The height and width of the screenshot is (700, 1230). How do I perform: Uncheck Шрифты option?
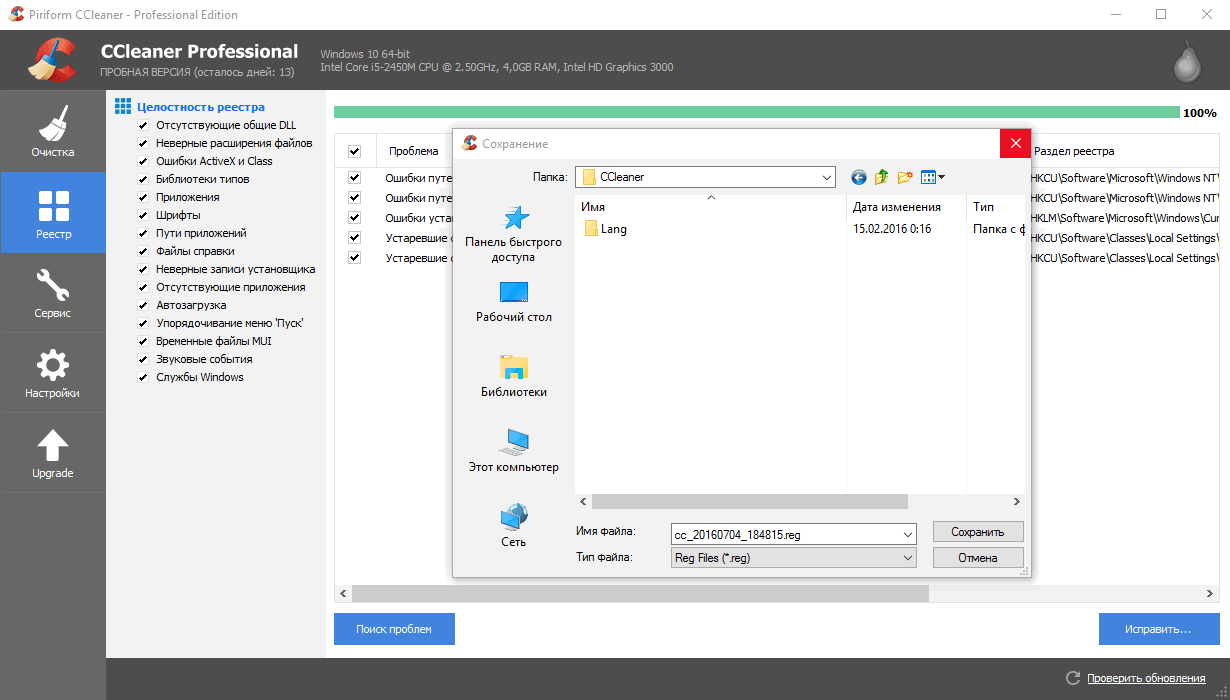coord(143,215)
